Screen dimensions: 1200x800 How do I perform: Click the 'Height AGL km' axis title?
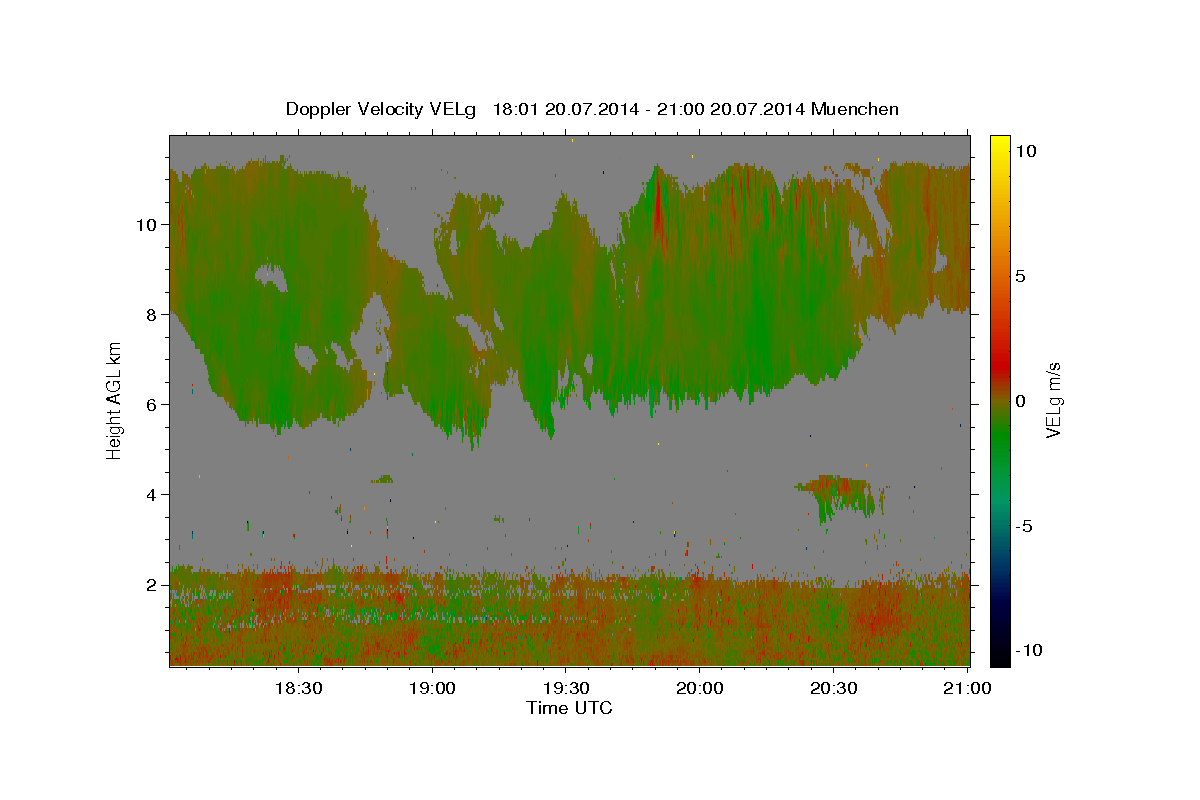[x=115, y=400]
